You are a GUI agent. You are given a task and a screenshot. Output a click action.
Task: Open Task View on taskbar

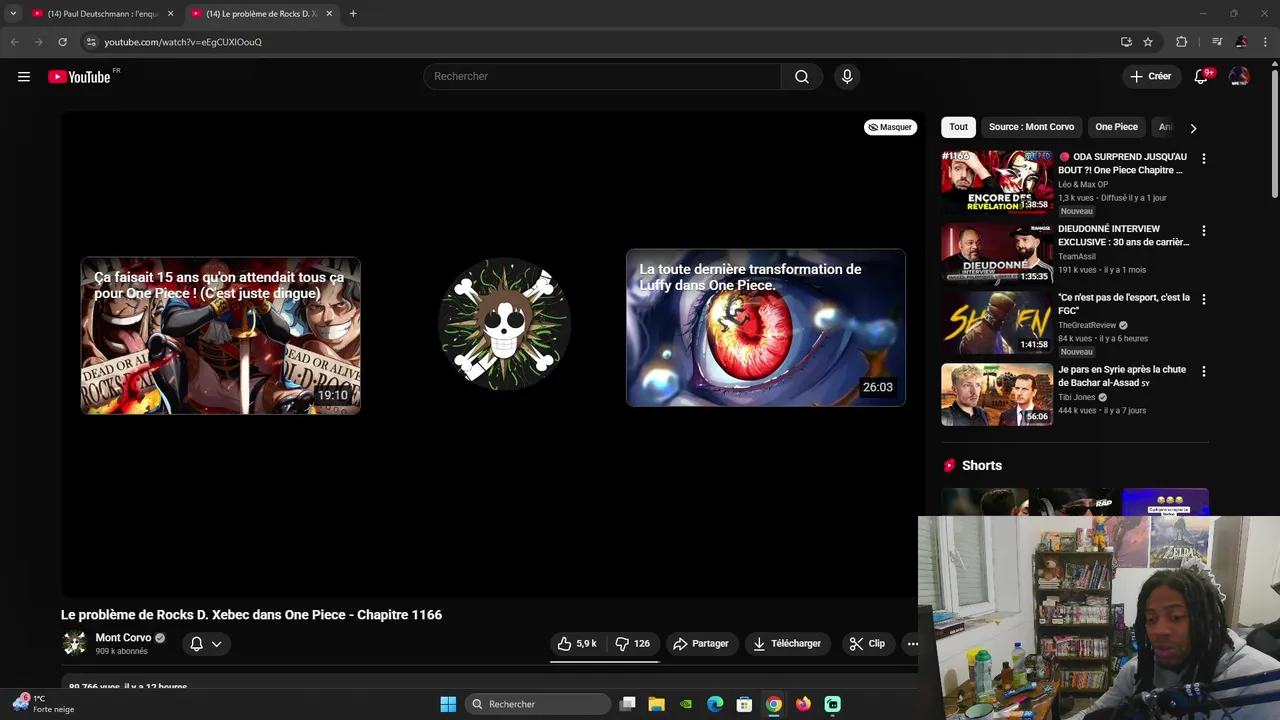click(628, 704)
